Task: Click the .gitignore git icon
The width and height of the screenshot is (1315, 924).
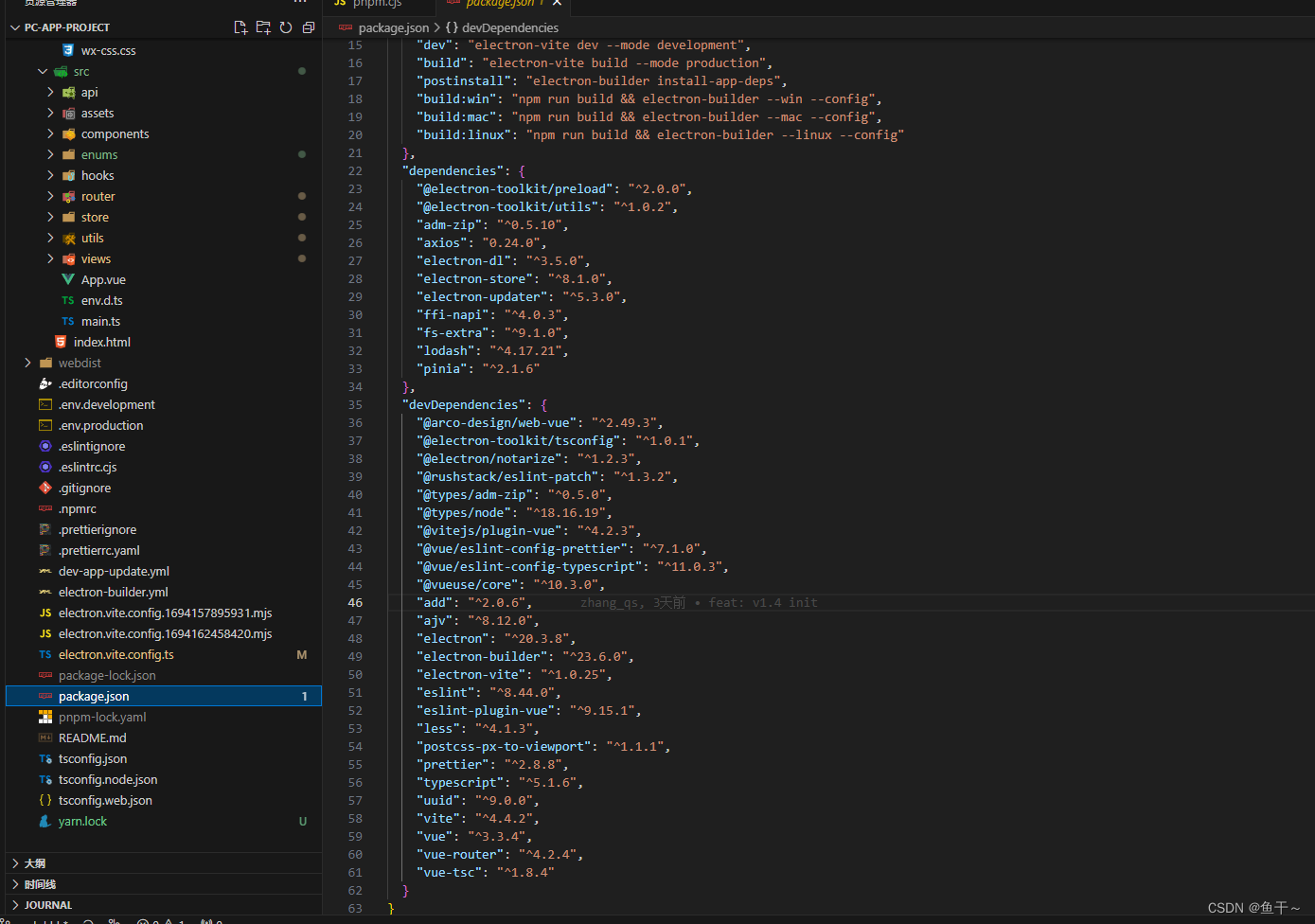Action: (x=45, y=488)
